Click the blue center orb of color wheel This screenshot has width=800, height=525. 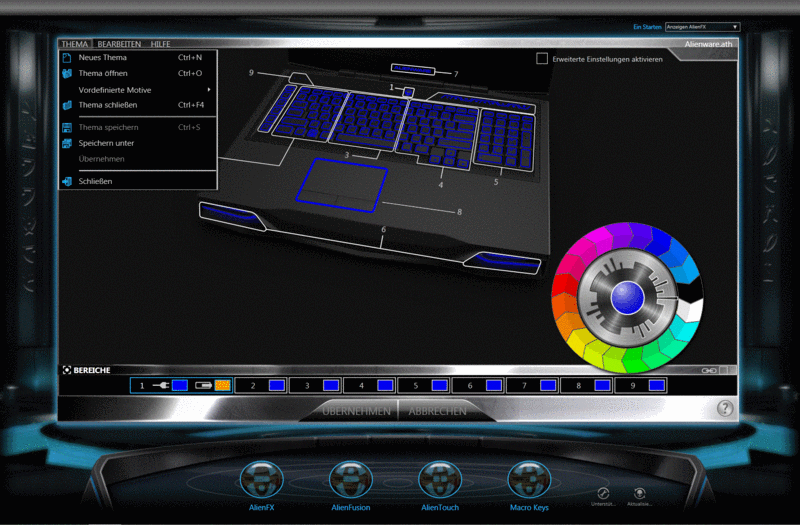(628, 297)
